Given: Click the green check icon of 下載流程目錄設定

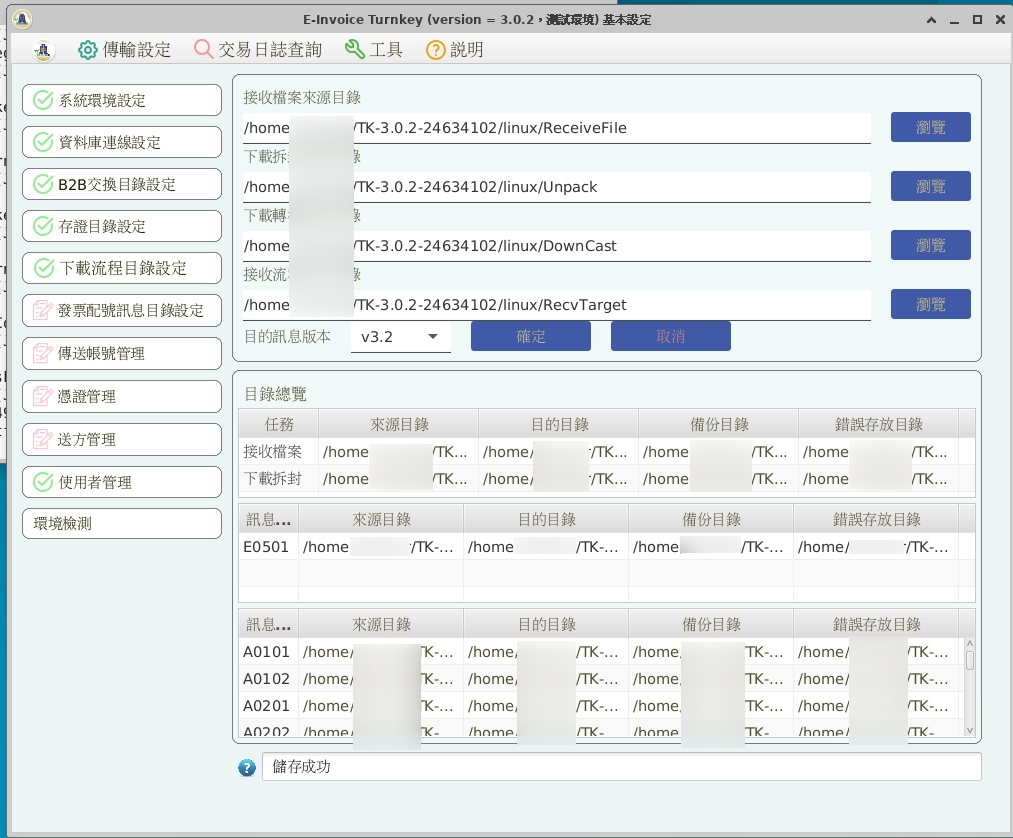Looking at the screenshot, I should (x=43, y=267).
